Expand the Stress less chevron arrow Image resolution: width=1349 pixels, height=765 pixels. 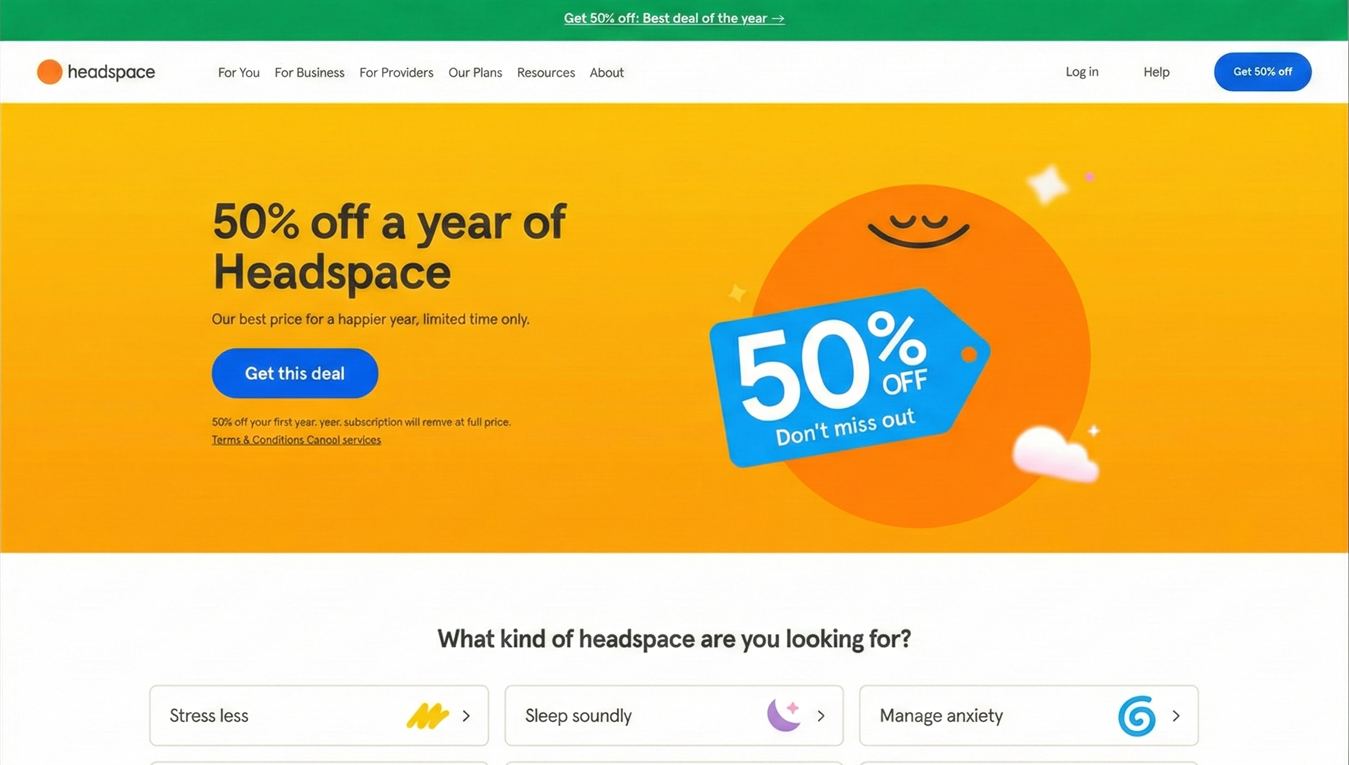pyautogui.click(x=466, y=716)
